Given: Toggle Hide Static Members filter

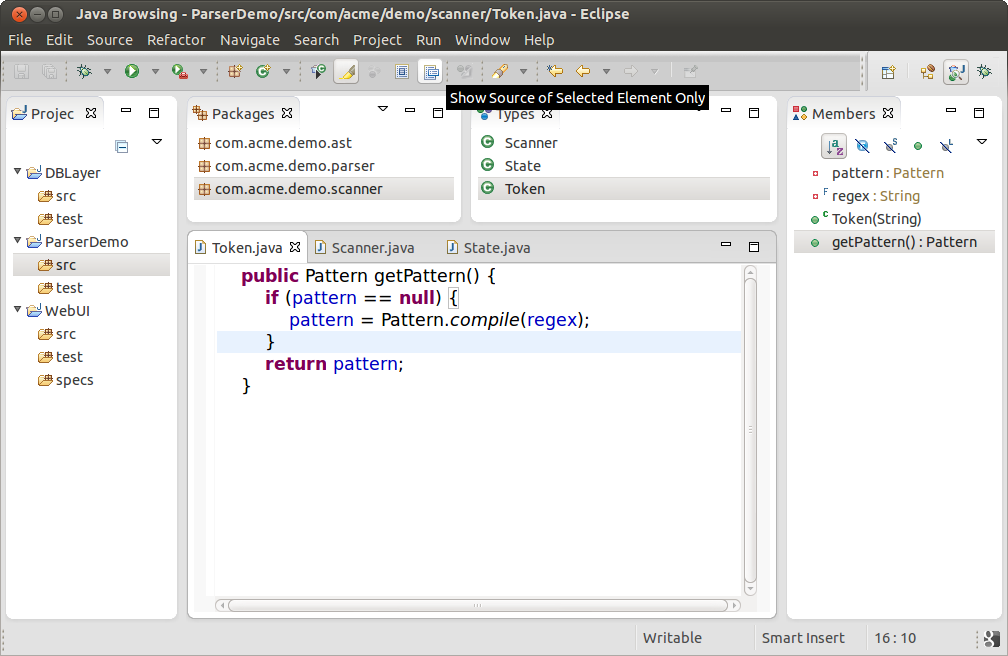Looking at the screenshot, I should tap(890, 146).
